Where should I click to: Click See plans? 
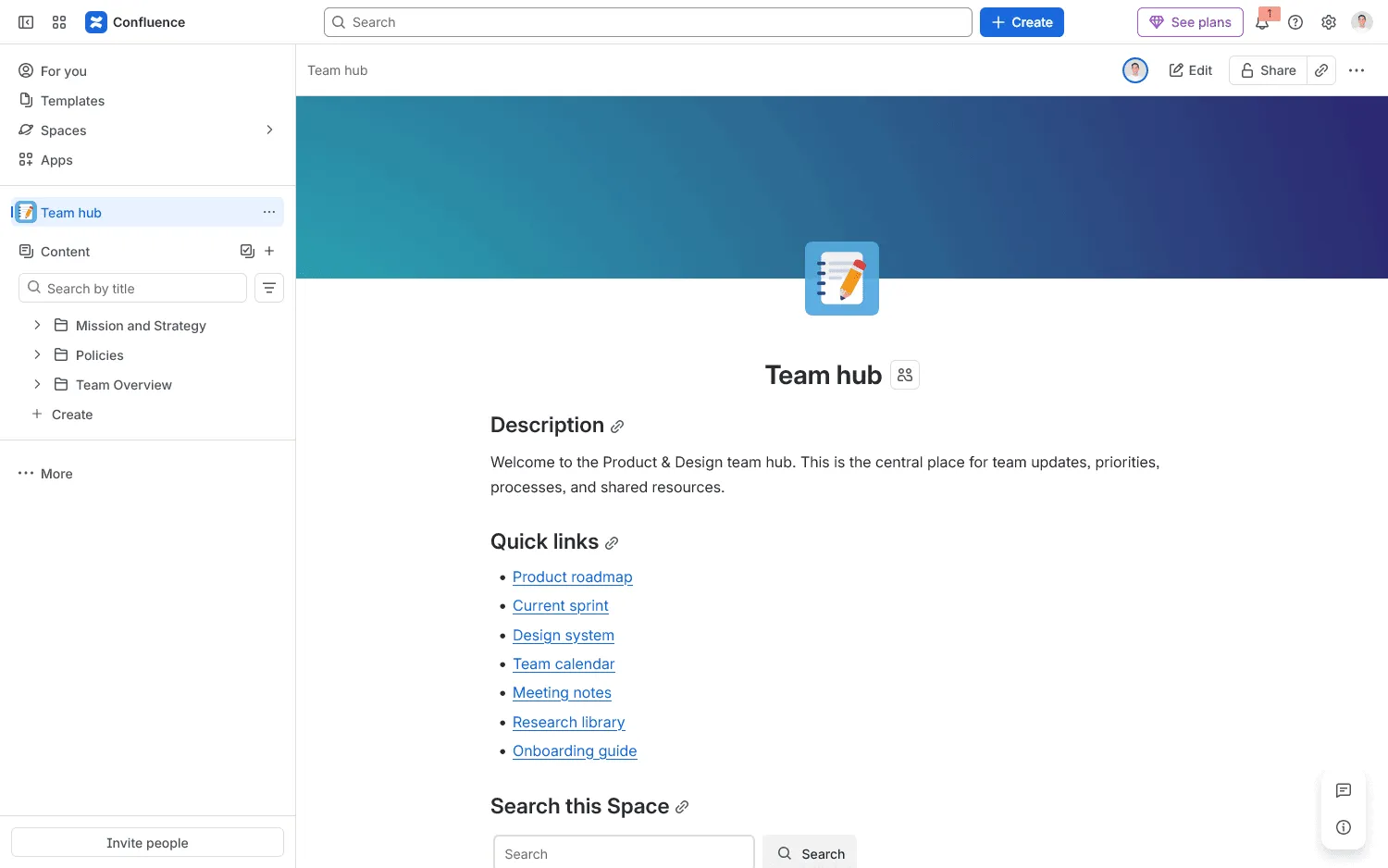[x=1190, y=22]
